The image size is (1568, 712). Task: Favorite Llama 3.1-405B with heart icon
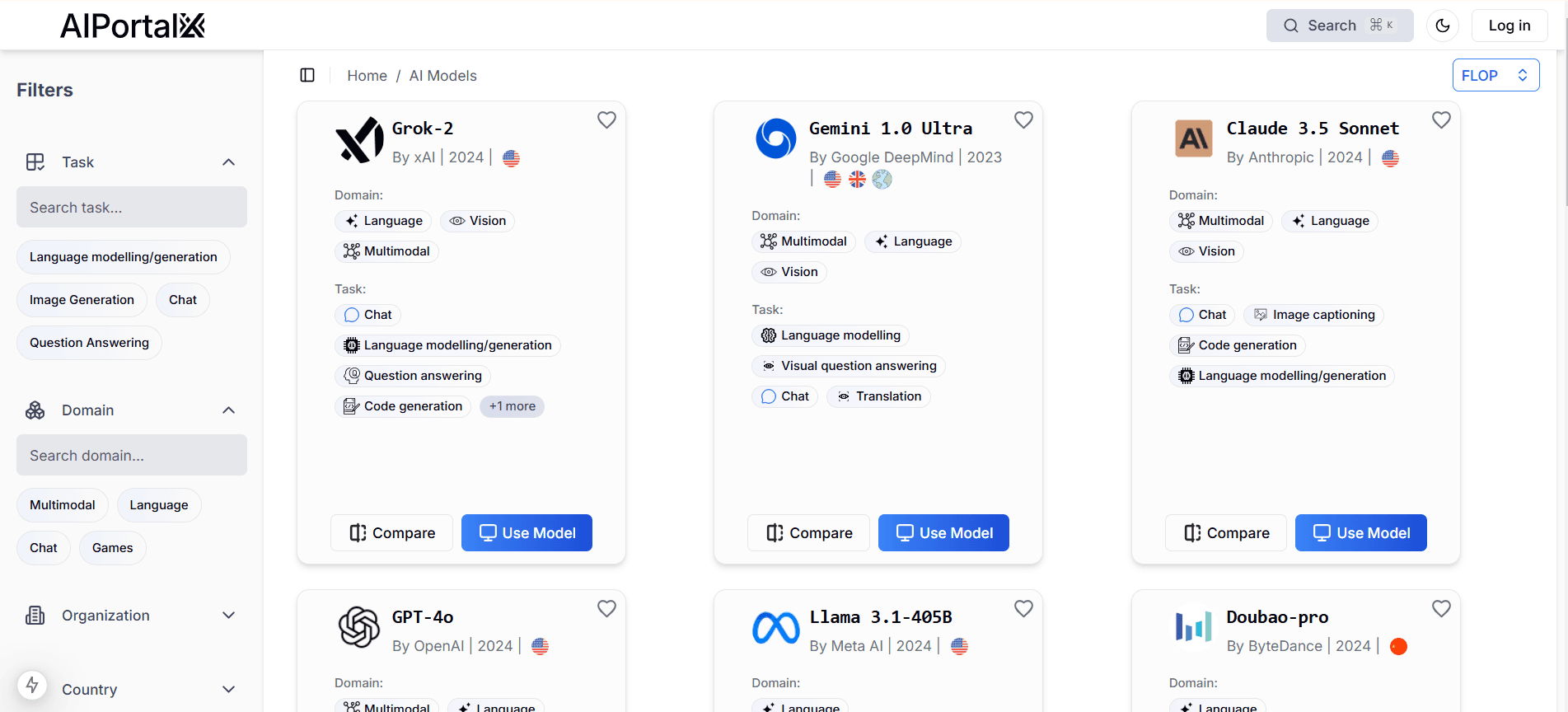1023,609
